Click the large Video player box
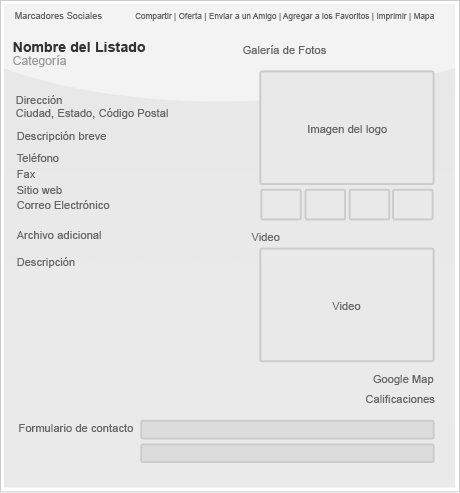The image size is (460, 493). [x=347, y=305]
